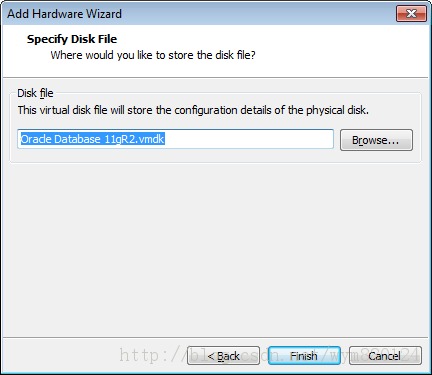Close the Add Hardware Wizard window
The width and height of the screenshot is (432, 375).
[411, 14]
